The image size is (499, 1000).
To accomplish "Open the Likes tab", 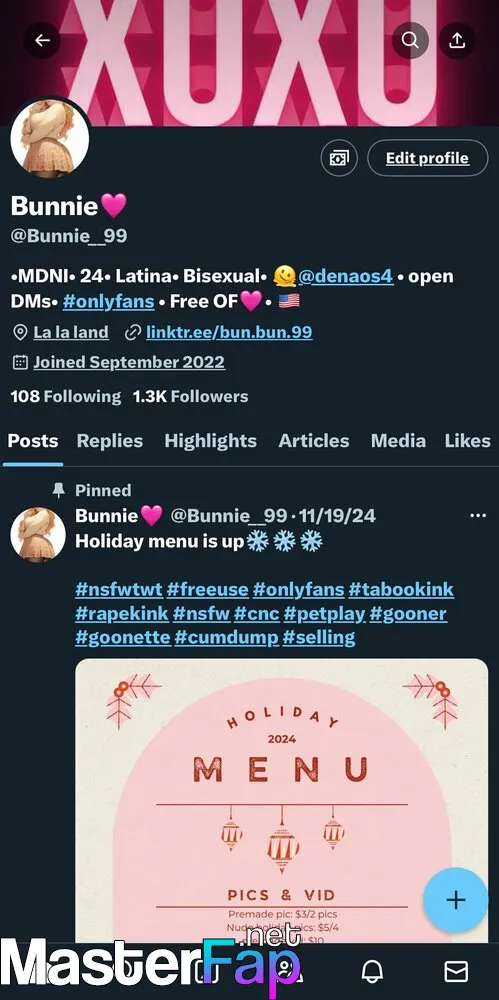I will (x=468, y=441).
